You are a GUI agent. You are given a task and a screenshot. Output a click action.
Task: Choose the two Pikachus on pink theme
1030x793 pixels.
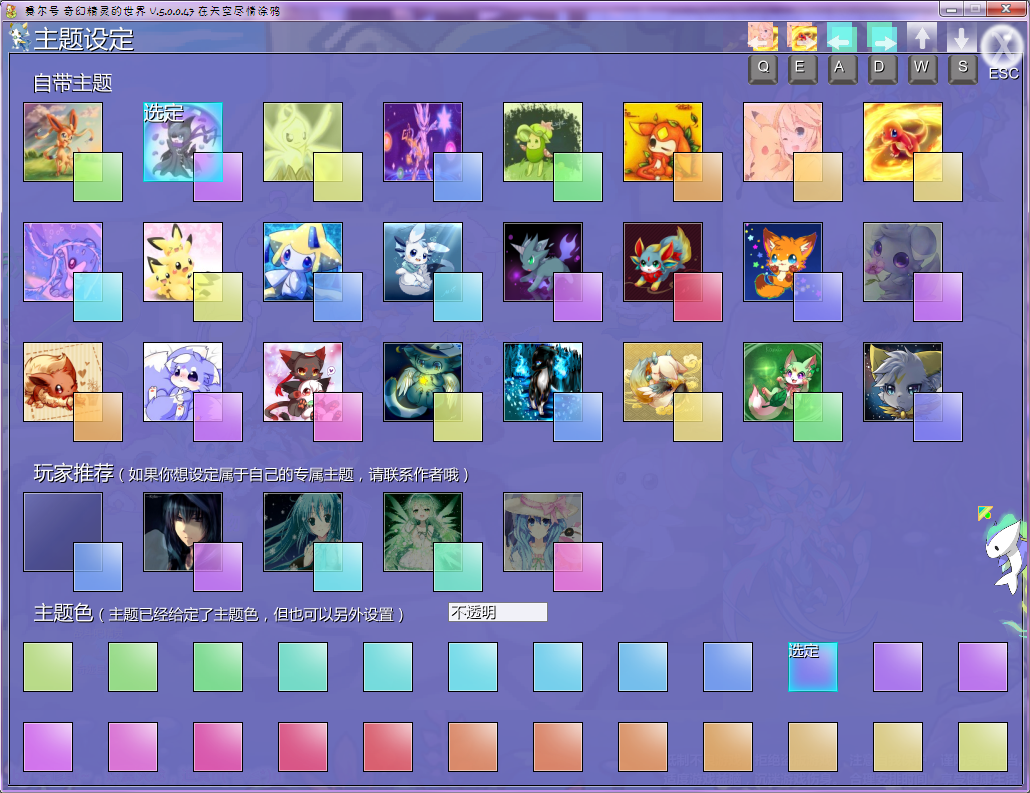pos(183,262)
